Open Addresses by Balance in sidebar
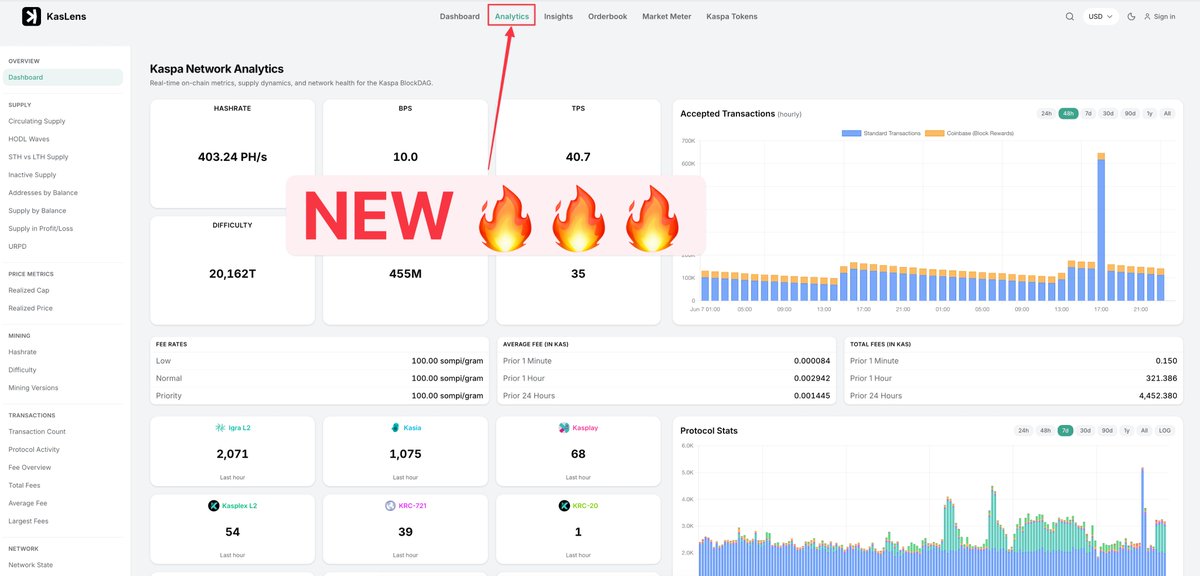Image resolution: width=1200 pixels, height=576 pixels. tap(43, 192)
